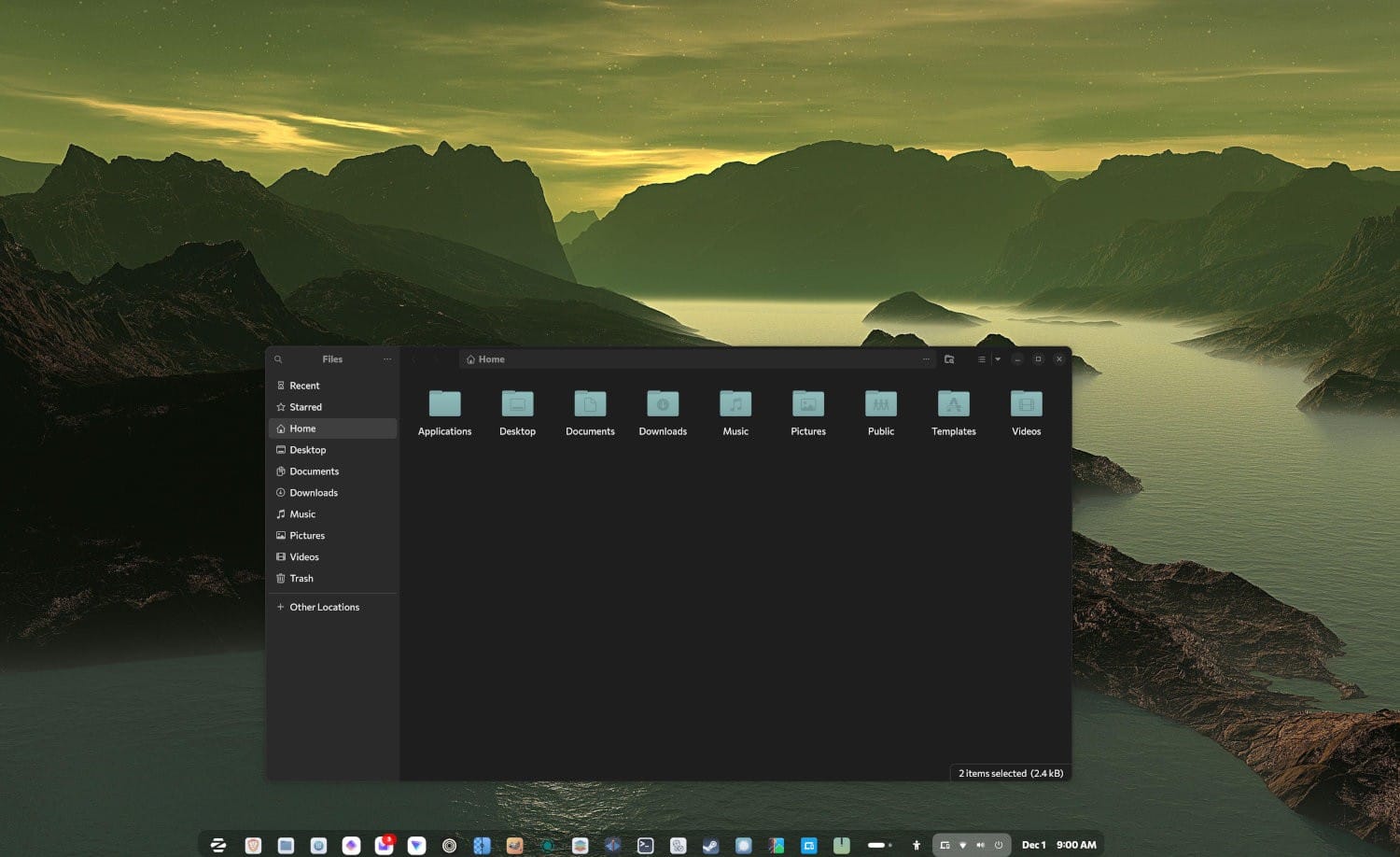Click the display icon in the system tray
Screen dimensions: 1400x857
tap(946, 845)
